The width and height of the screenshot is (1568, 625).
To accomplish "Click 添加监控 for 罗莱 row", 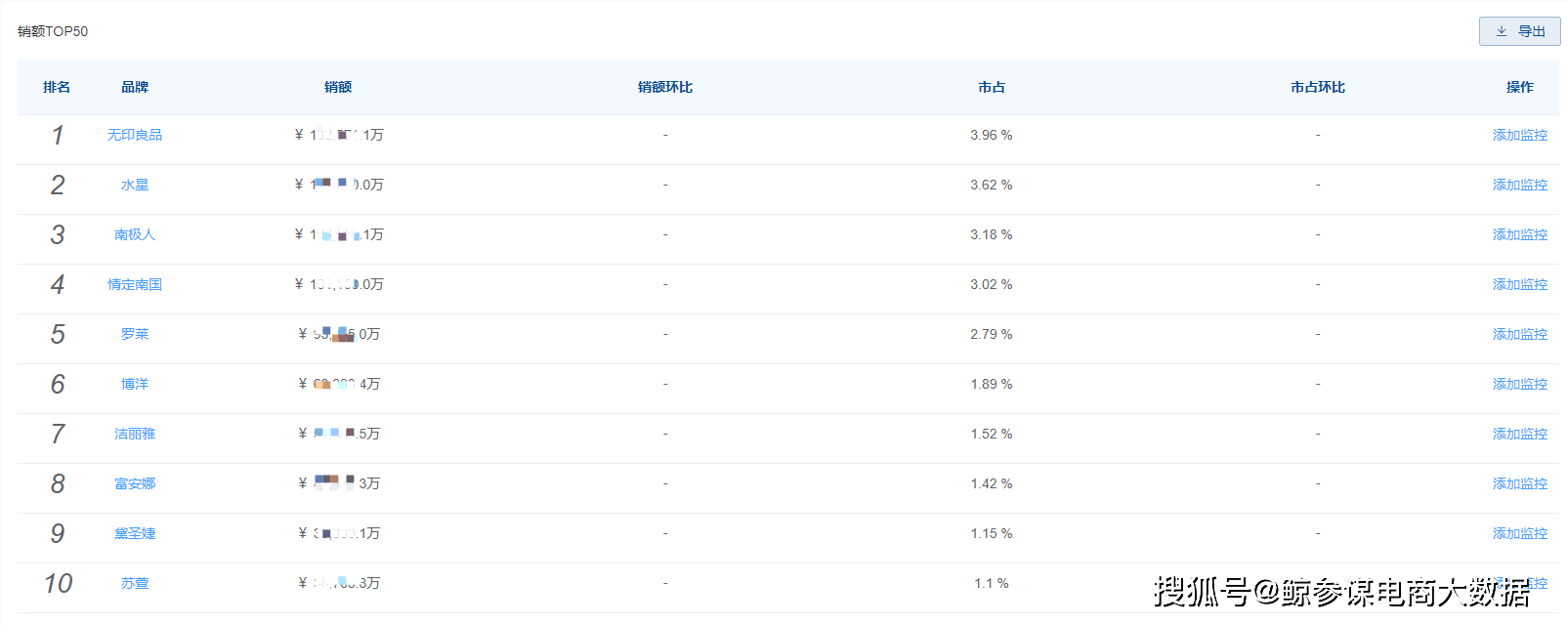I will point(1519,334).
